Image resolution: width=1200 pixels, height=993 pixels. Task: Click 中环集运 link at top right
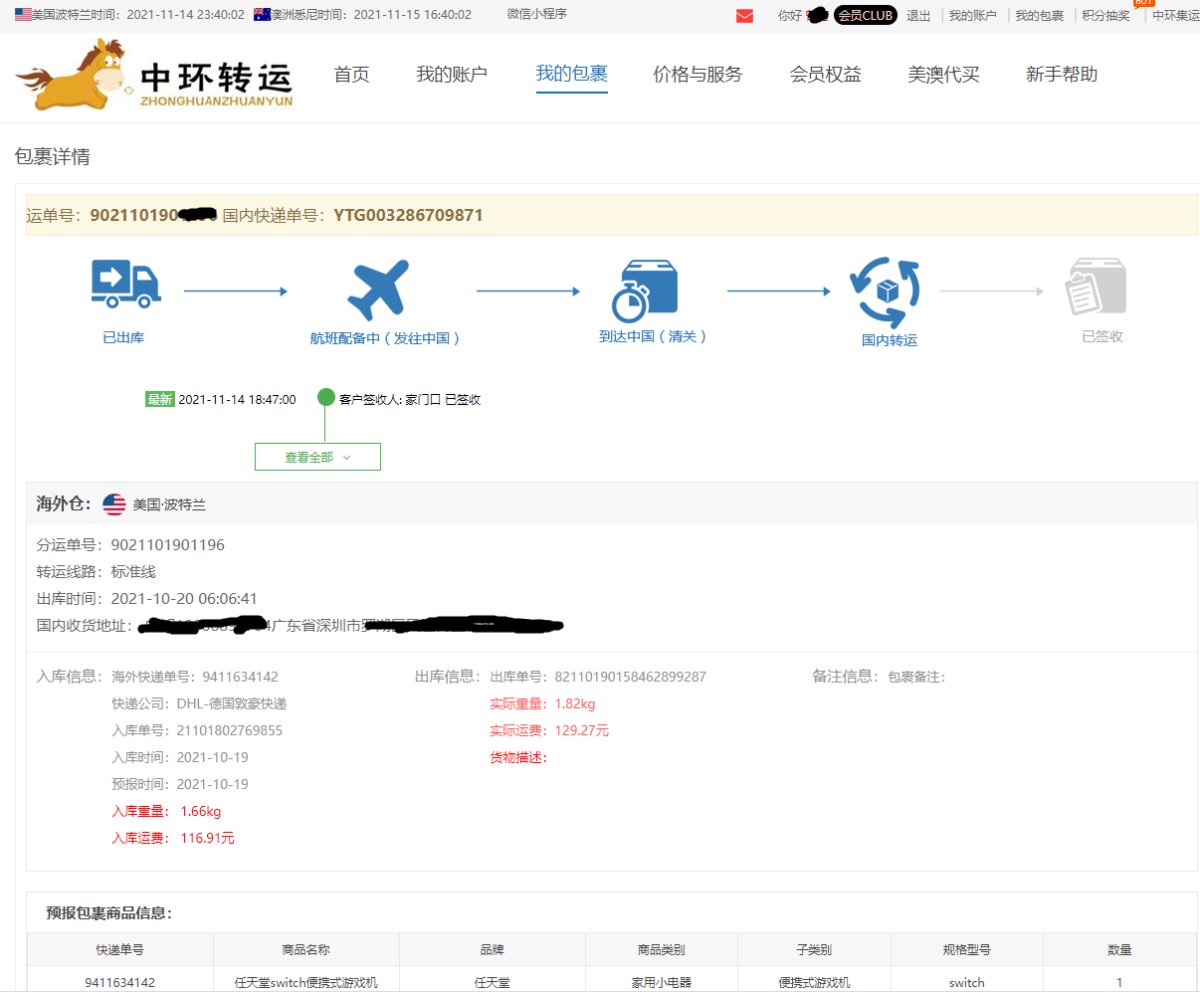[x=1176, y=15]
